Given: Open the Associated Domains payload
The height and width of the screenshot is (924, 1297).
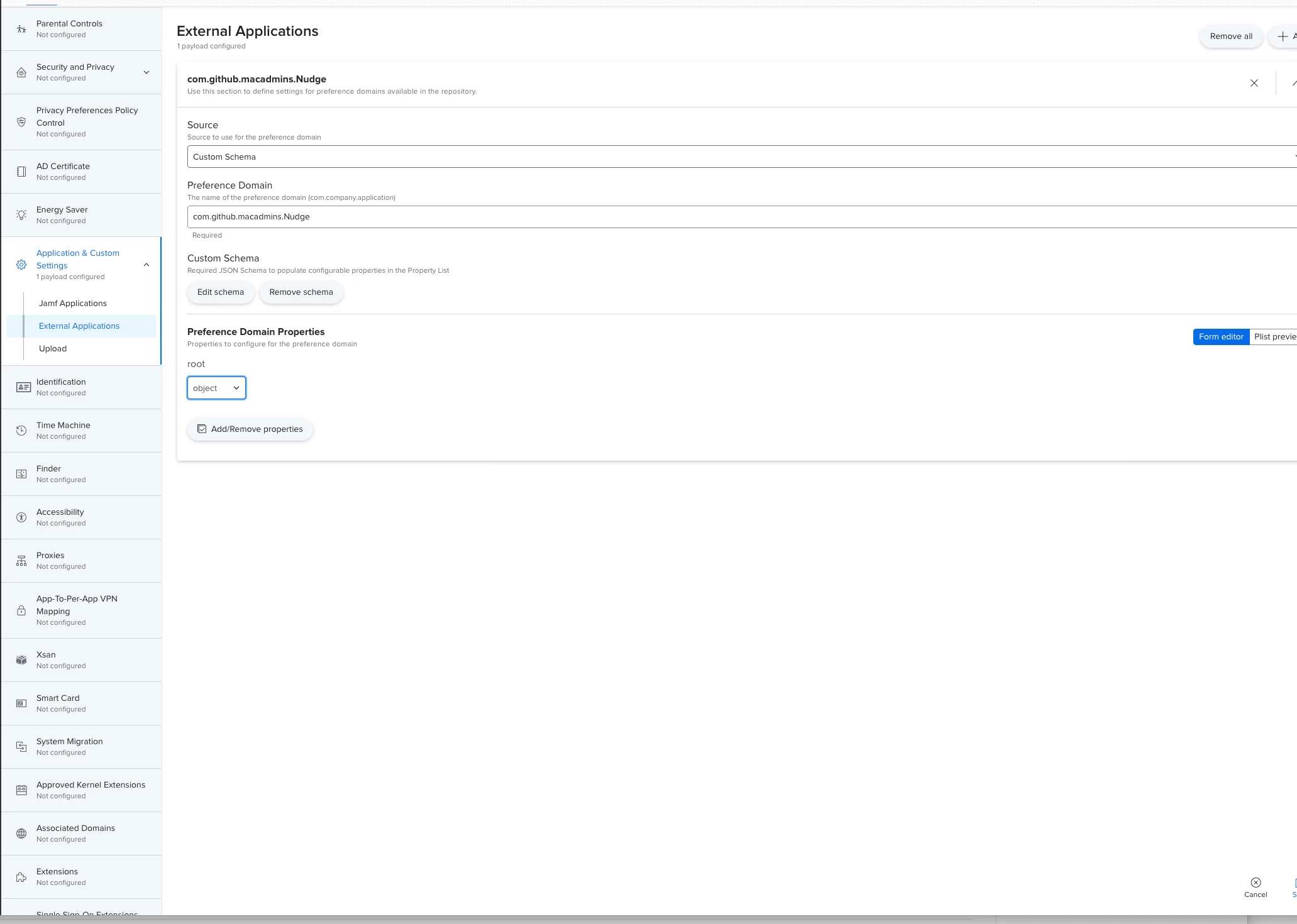Looking at the screenshot, I should 81,833.
